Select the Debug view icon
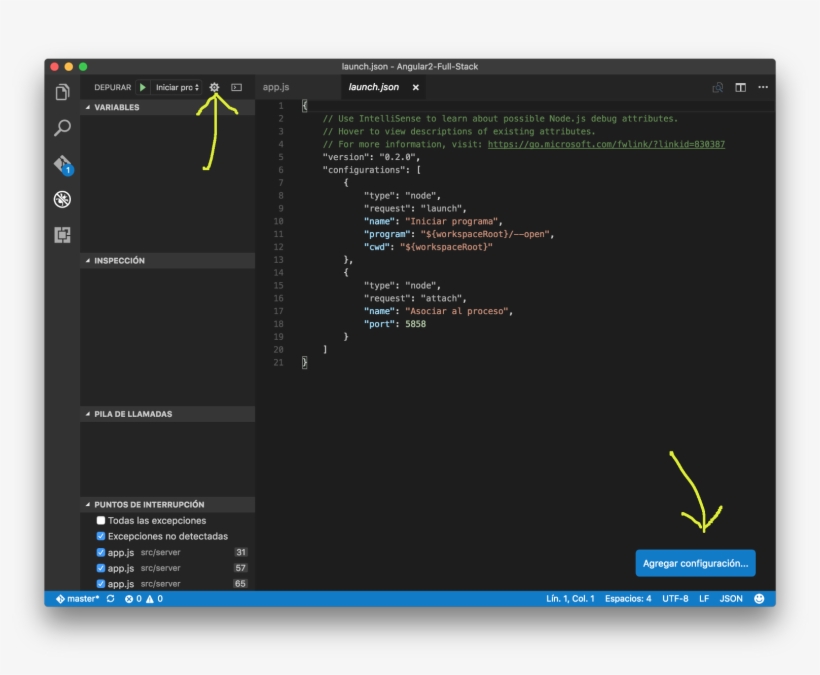The width and height of the screenshot is (820, 675). 62,199
